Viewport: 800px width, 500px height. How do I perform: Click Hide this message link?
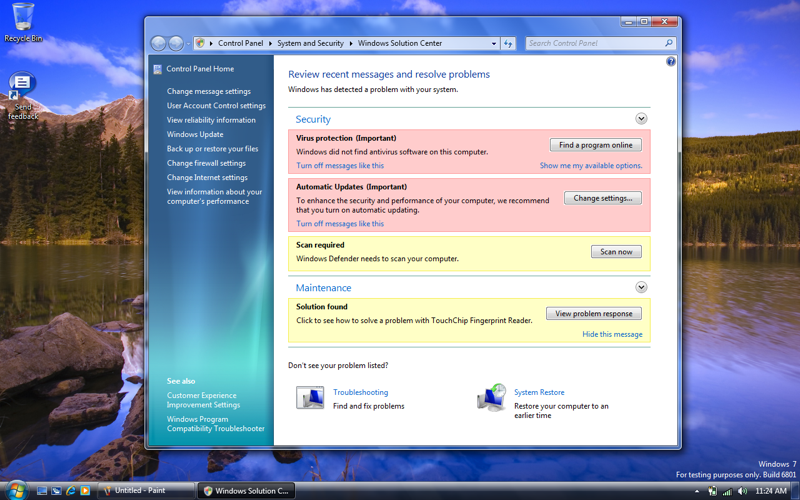(612, 334)
